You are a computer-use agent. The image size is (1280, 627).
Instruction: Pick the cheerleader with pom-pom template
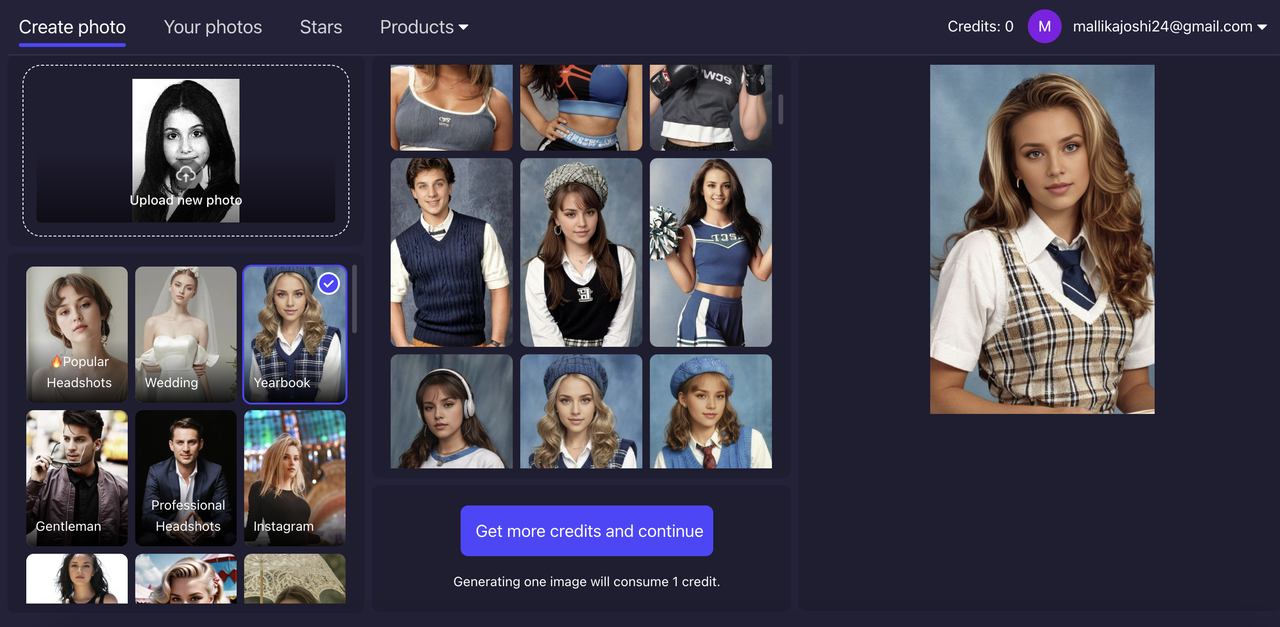pos(711,252)
